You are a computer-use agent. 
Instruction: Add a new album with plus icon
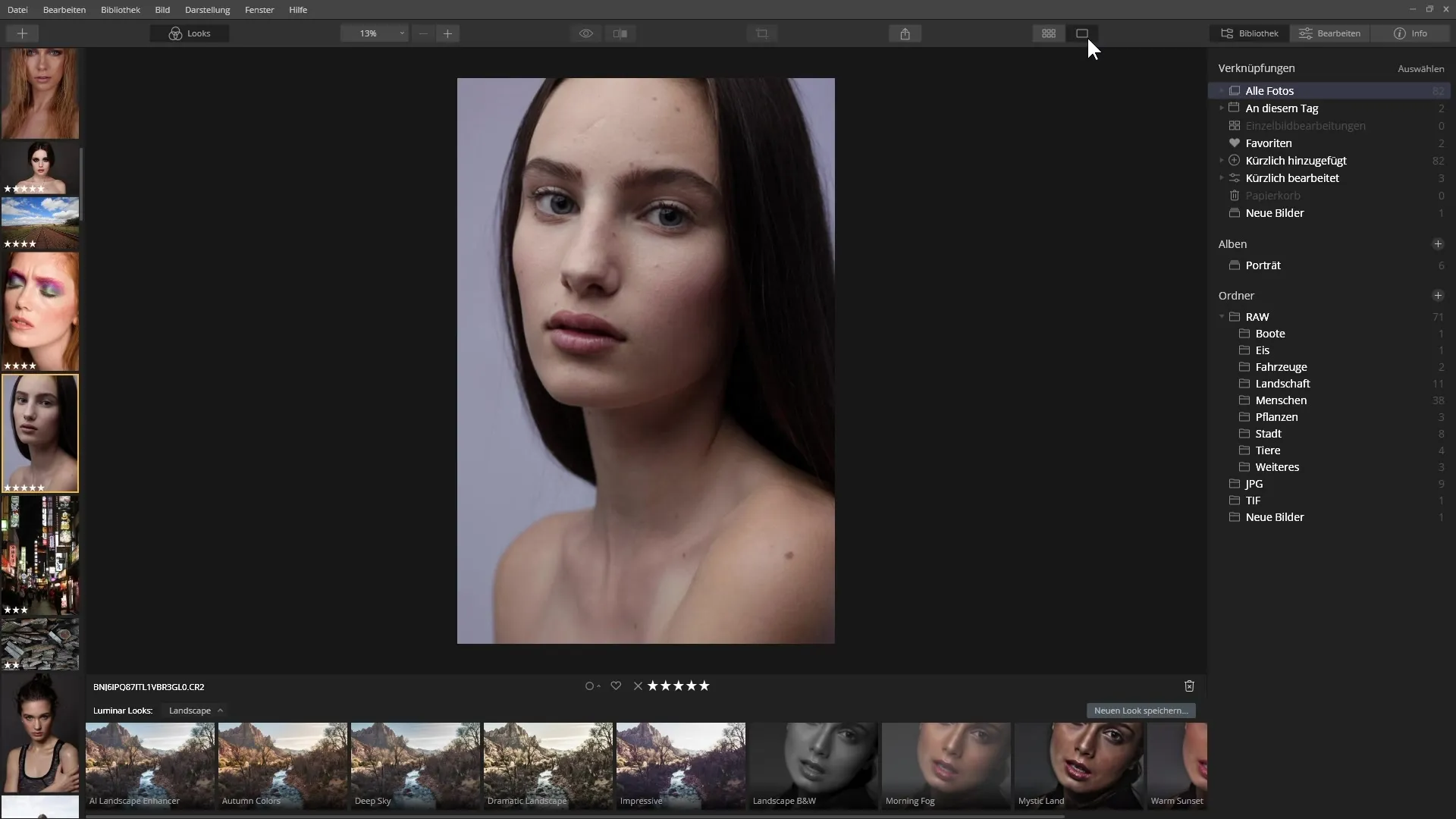pos(1437,244)
